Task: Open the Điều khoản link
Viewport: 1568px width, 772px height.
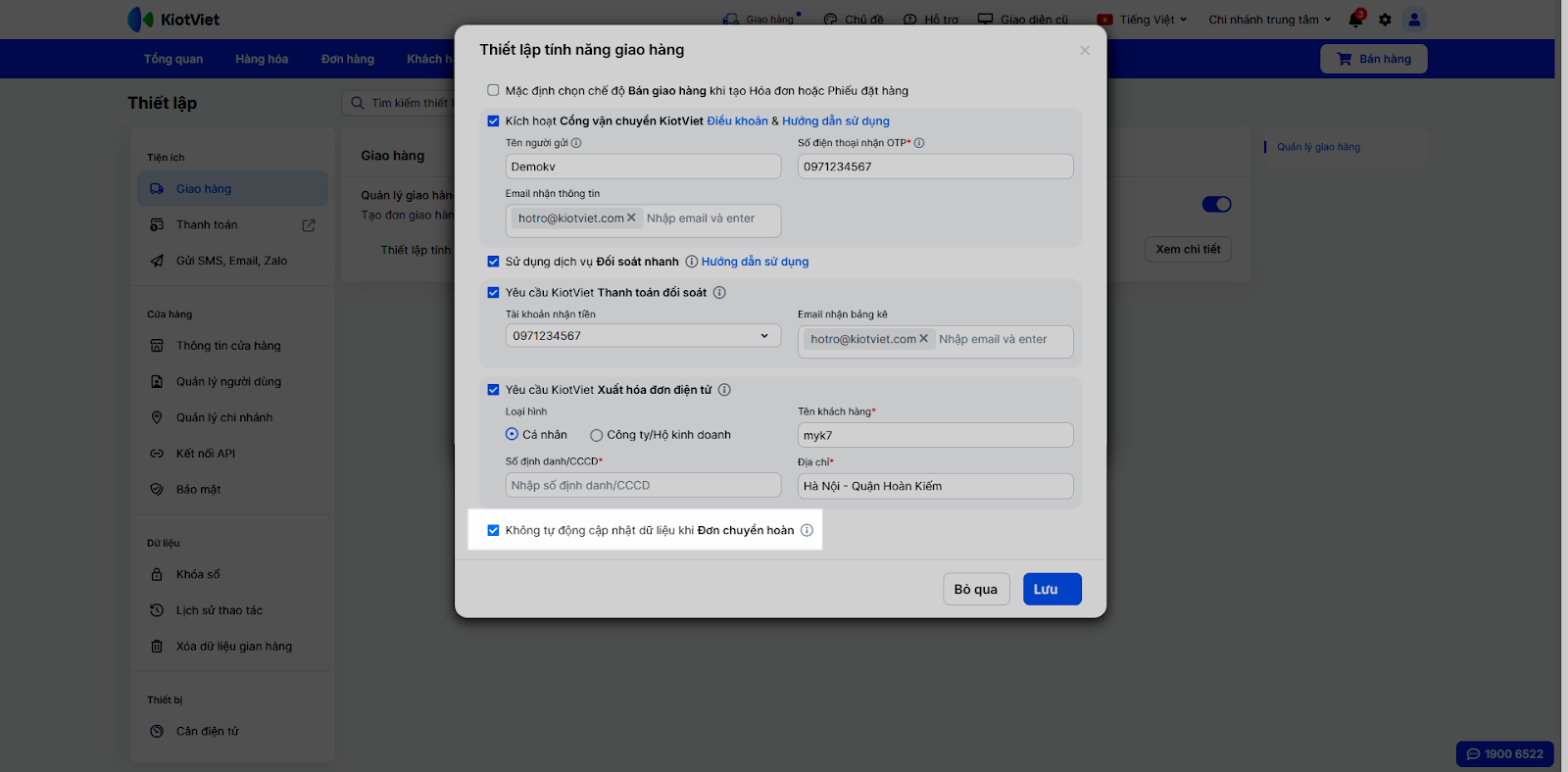Action: click(738, 121)
